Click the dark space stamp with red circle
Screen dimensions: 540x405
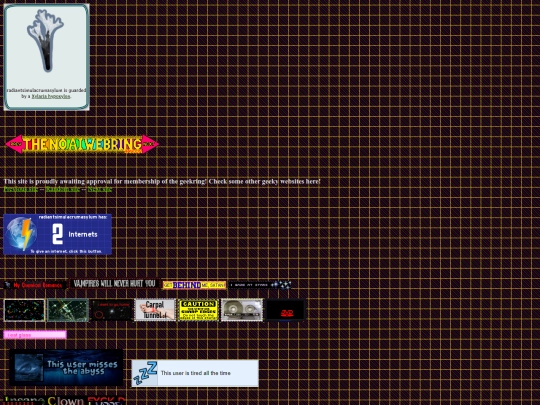coord(111,310)
